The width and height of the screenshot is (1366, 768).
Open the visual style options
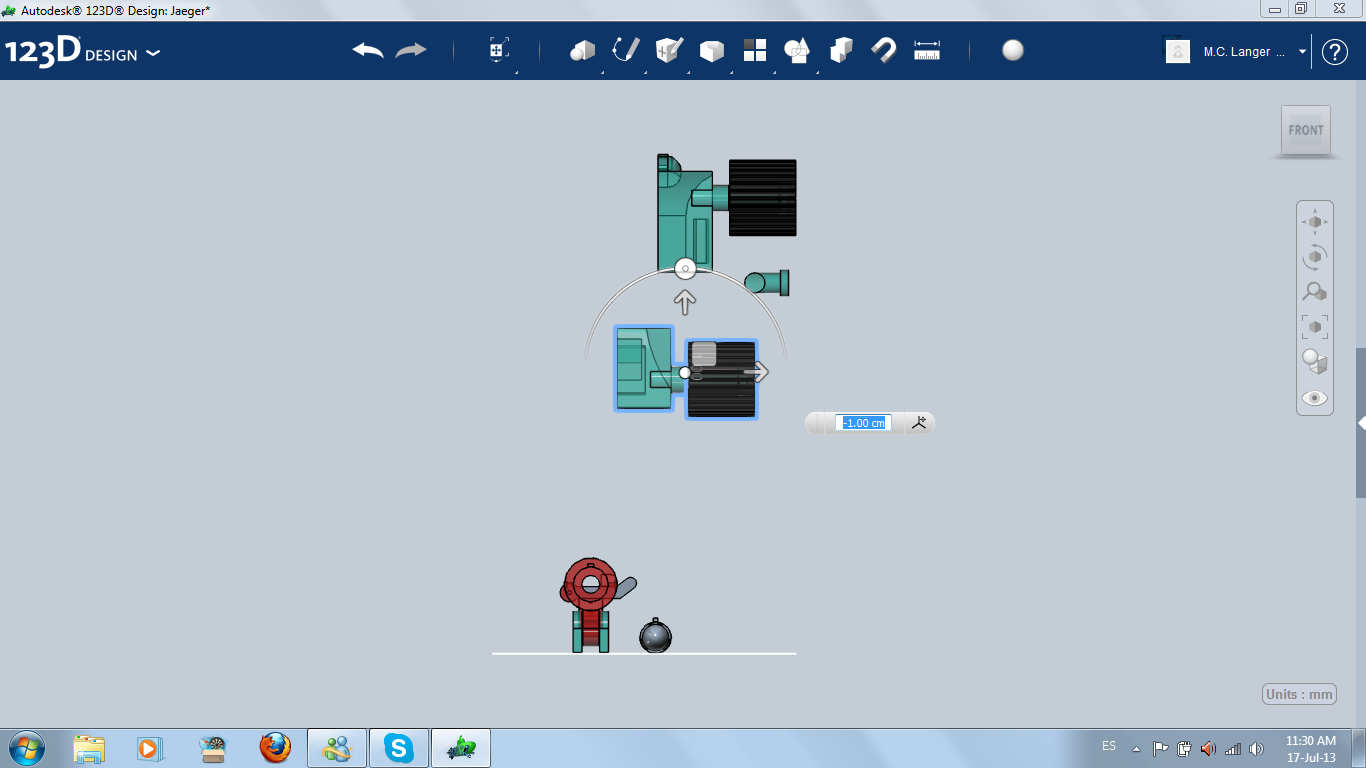click(x=1315, y=362)
